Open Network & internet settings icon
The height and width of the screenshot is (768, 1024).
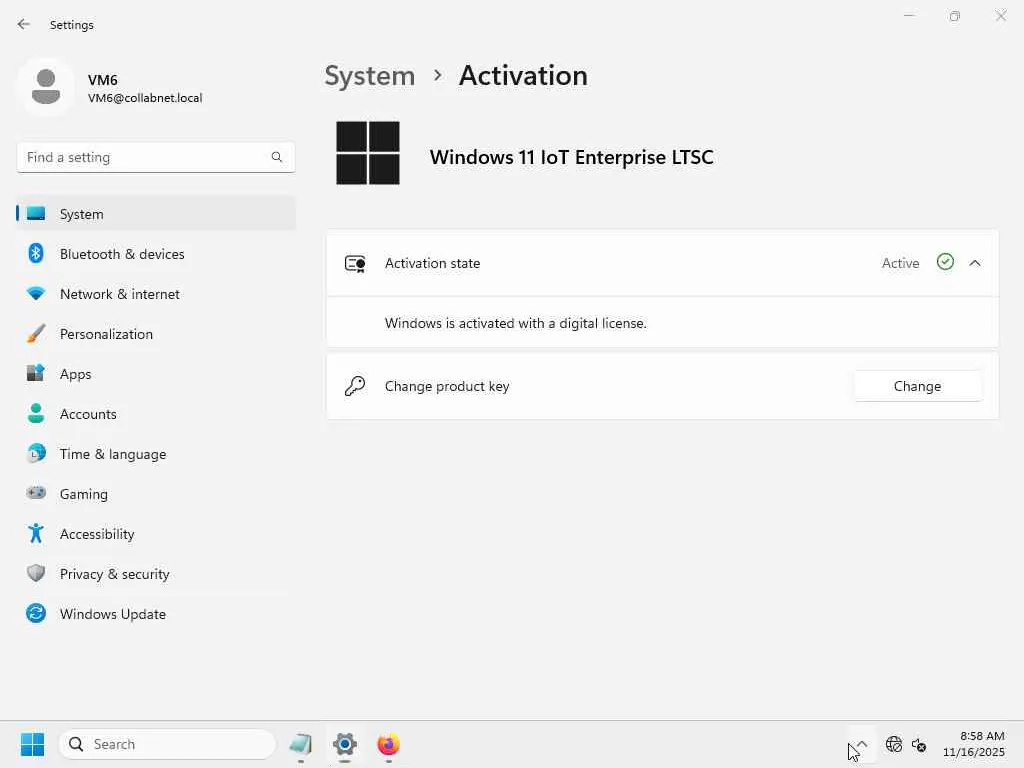[x=36, y=294]
